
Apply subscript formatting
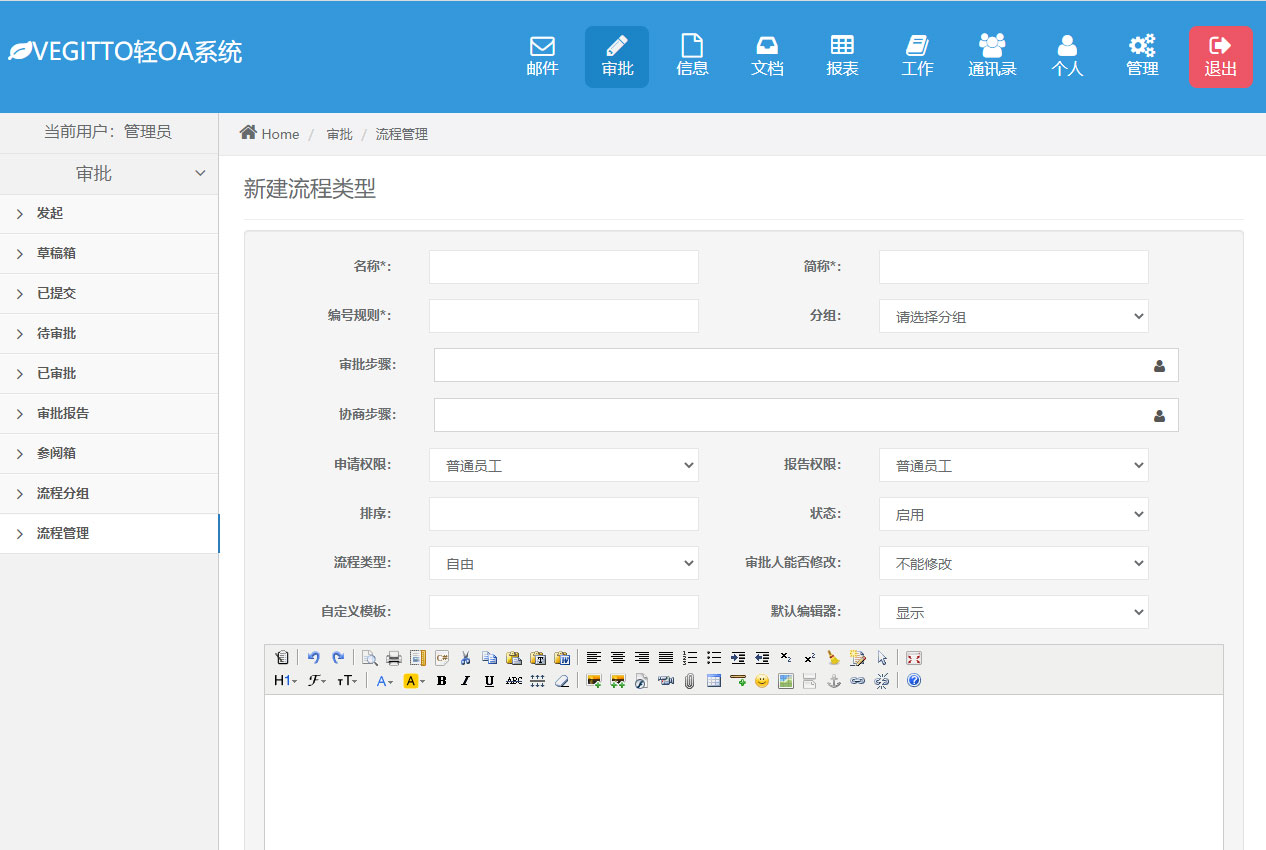[x=786, y=658]
